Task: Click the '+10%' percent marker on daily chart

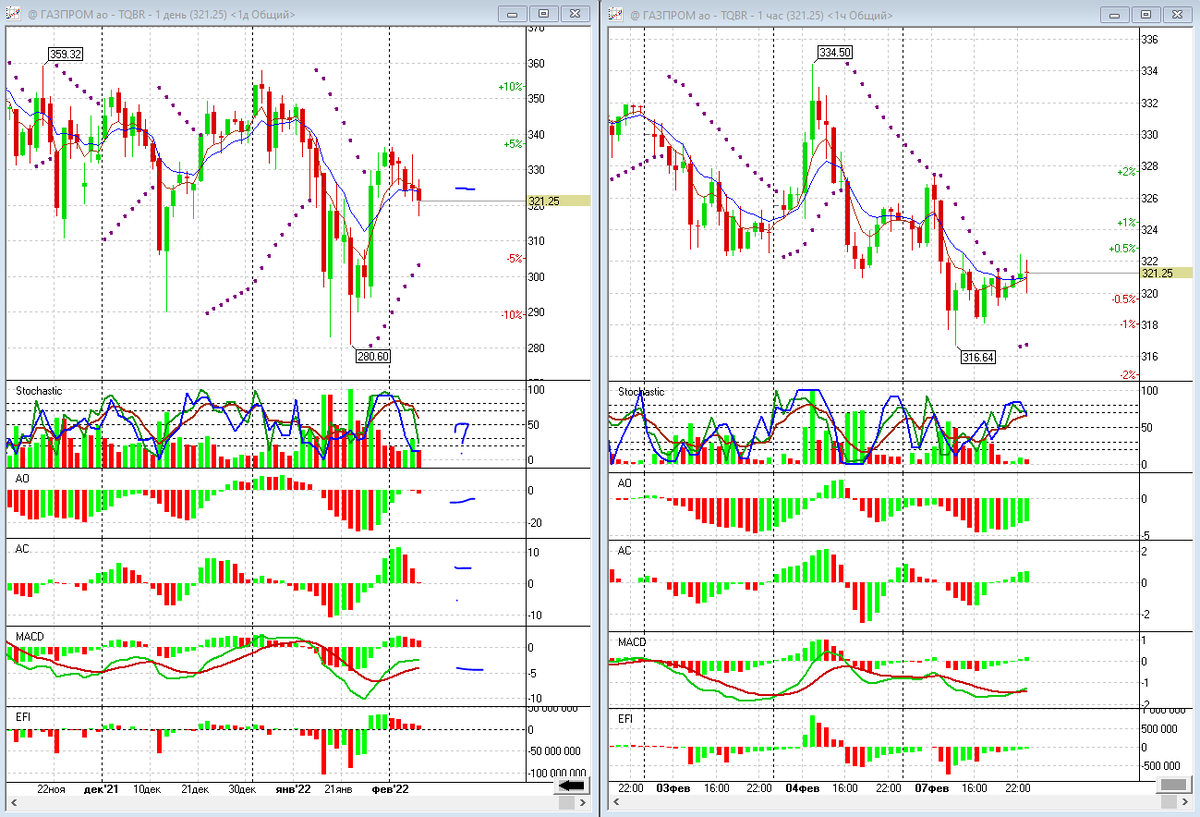Action: (x=510, y=87)
